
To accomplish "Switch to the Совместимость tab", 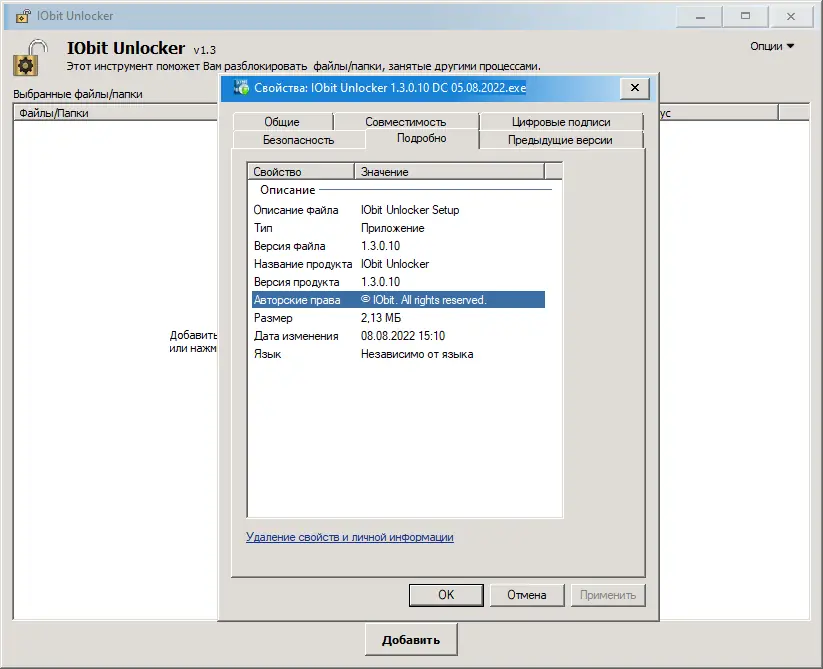I will (x=406, y=122).
